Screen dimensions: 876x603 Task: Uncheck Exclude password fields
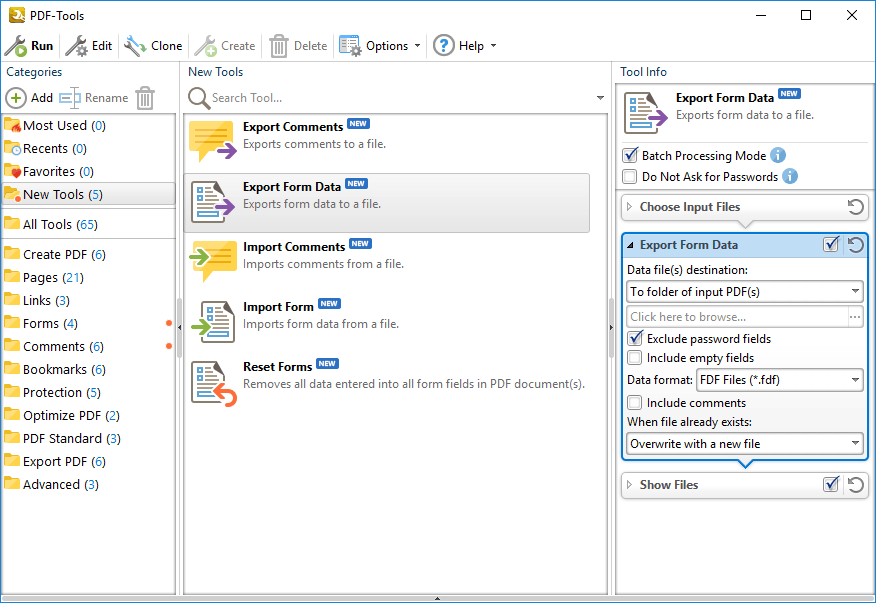(635, 338)
